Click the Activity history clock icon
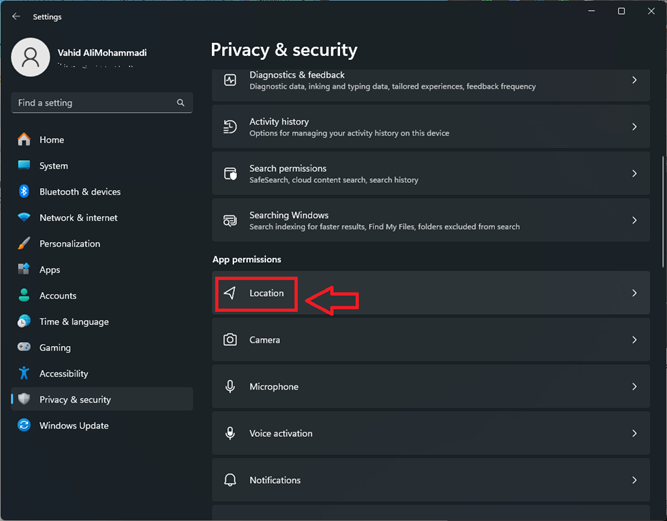This screenshot has height=521, width=667. coord(230,127)
